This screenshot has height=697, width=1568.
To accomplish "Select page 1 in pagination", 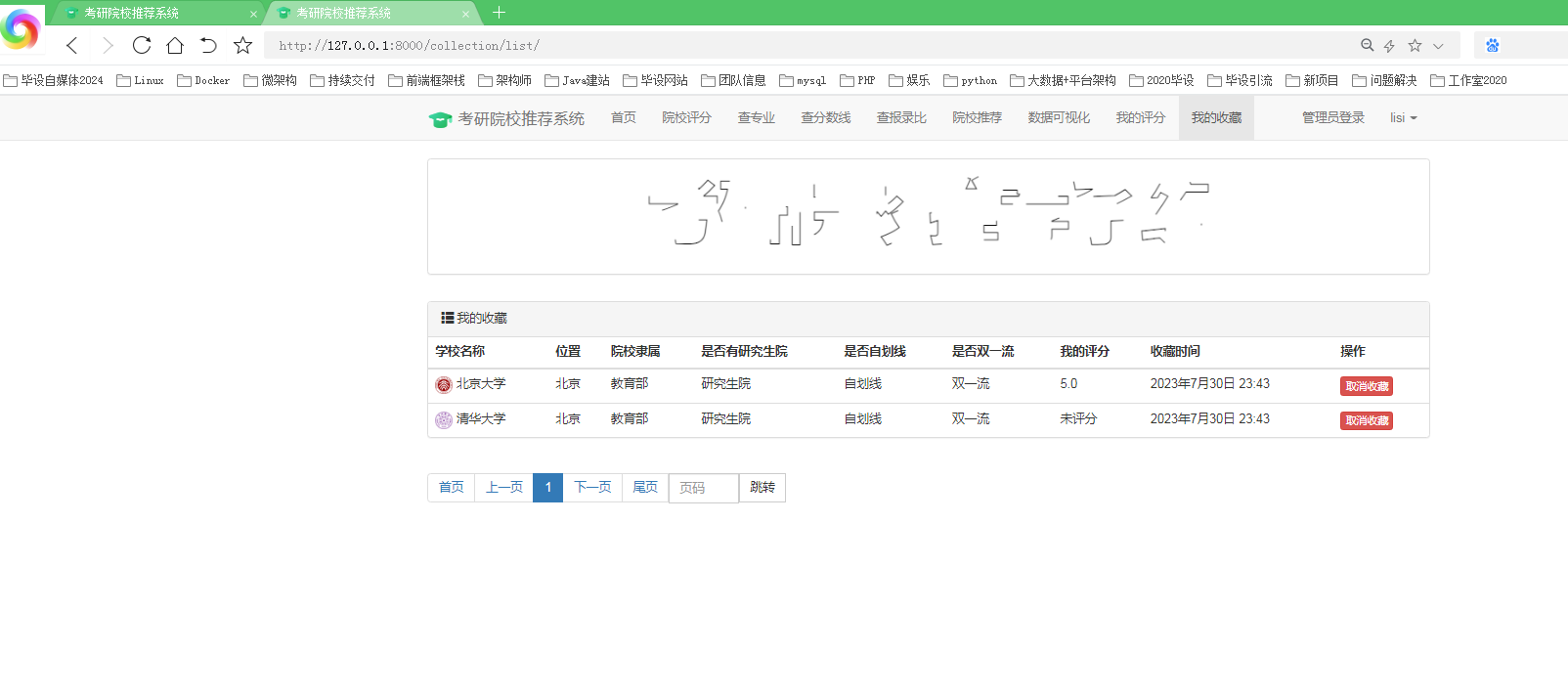I will tap(548, 488).
